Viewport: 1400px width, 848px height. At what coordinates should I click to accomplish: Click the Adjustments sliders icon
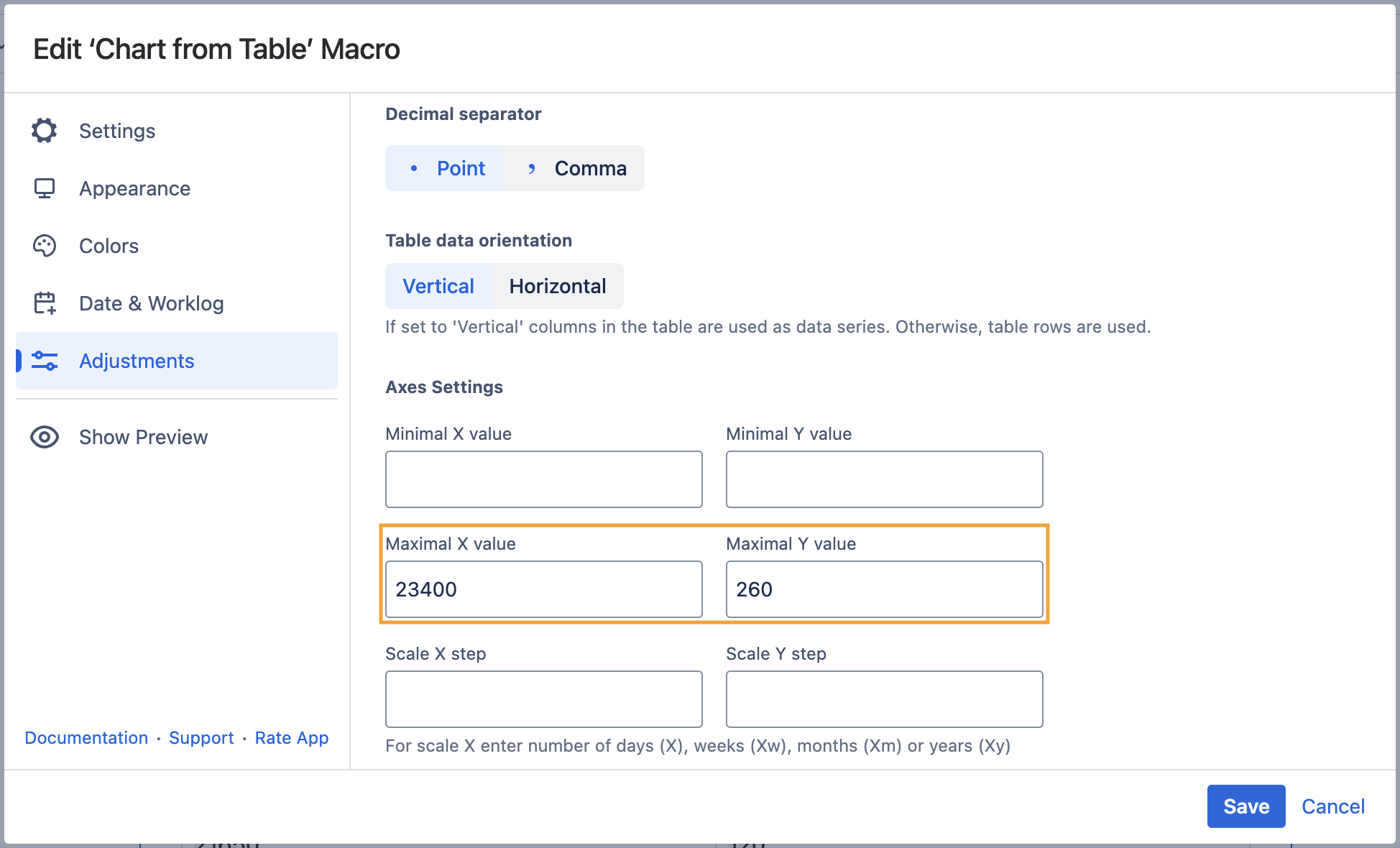coord(44,361)
